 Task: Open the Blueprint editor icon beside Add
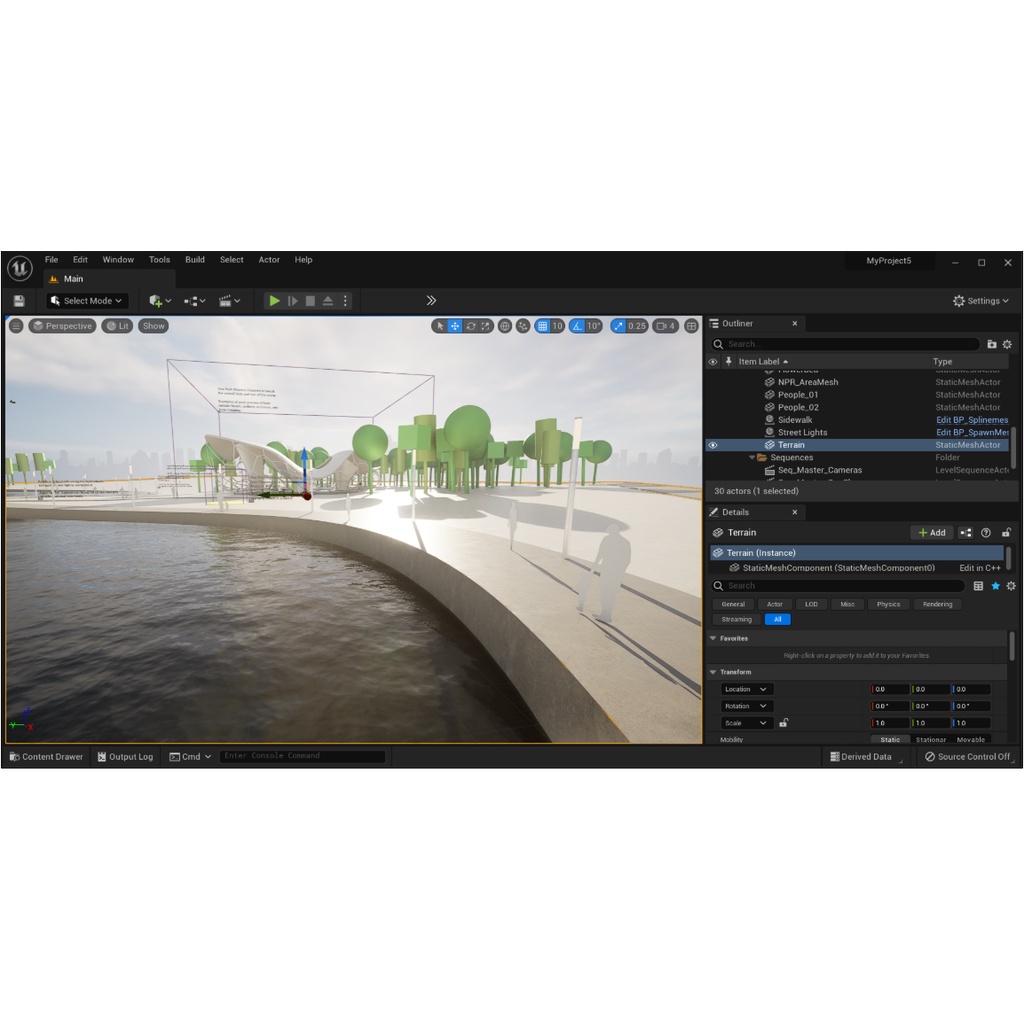point(966,533)
